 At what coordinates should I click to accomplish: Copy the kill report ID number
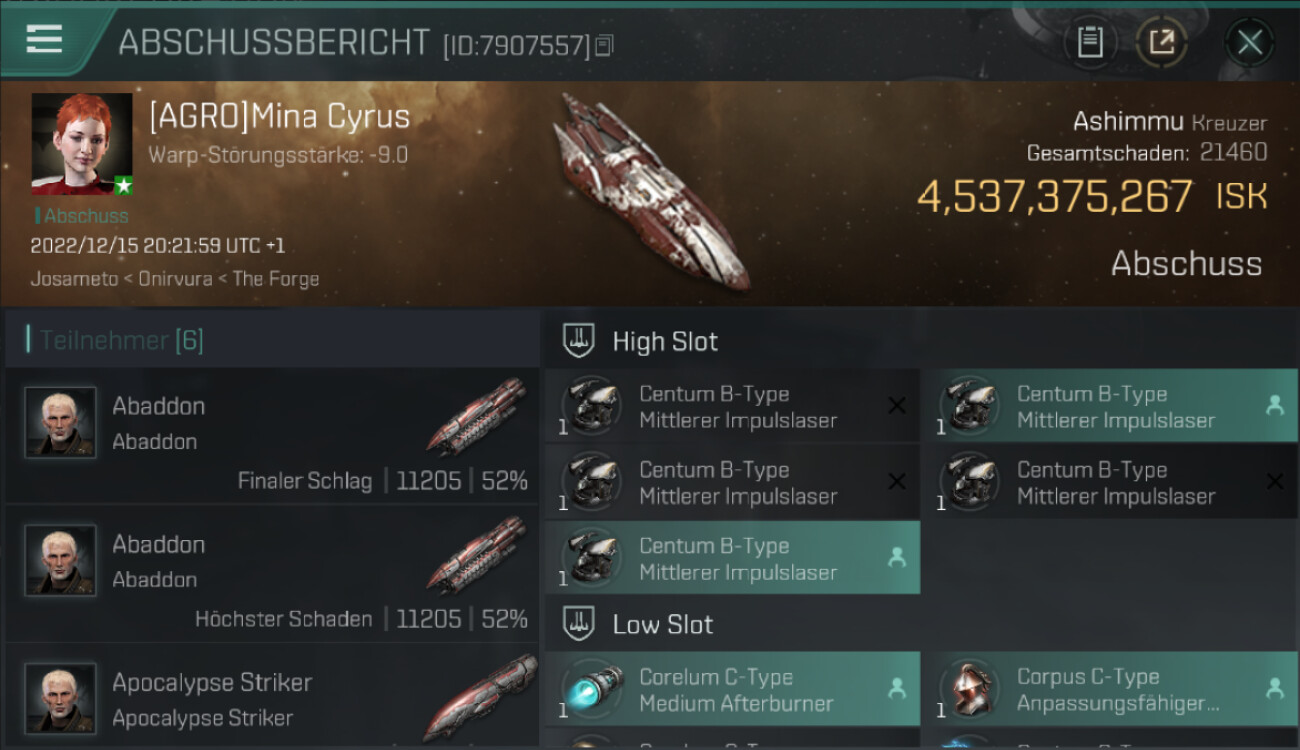point(604,46)
